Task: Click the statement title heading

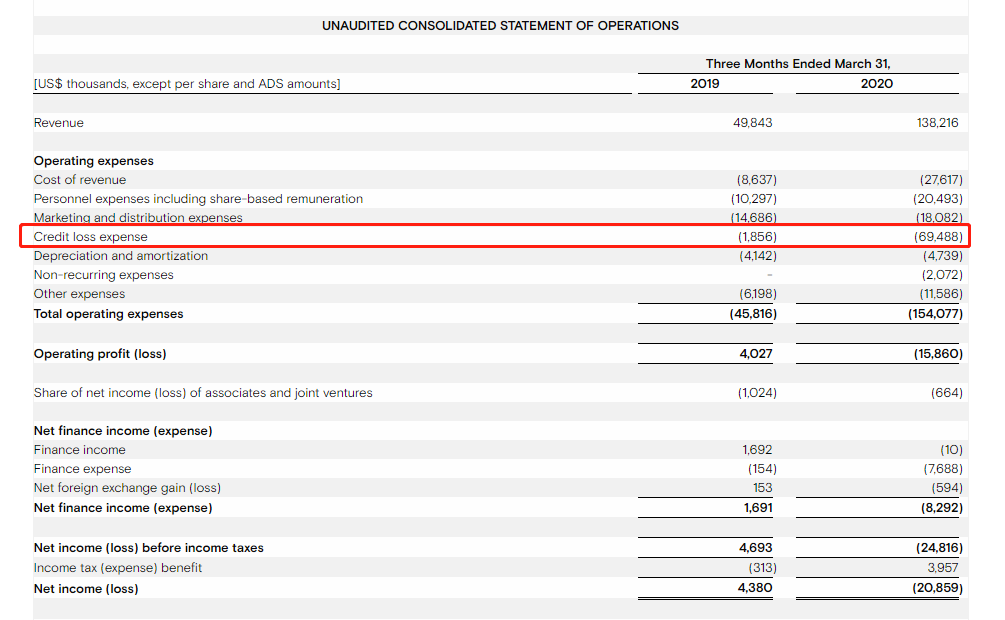Action: click(x=500, y=25)
